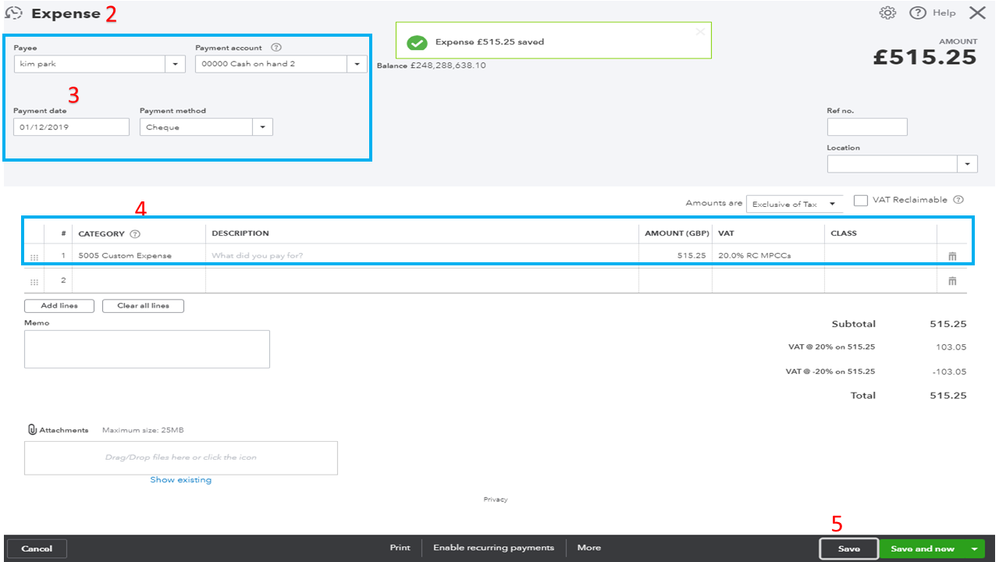Open the More menu in the footer
The width and height of the screenshot is (999, 562).
click(589, 548)
